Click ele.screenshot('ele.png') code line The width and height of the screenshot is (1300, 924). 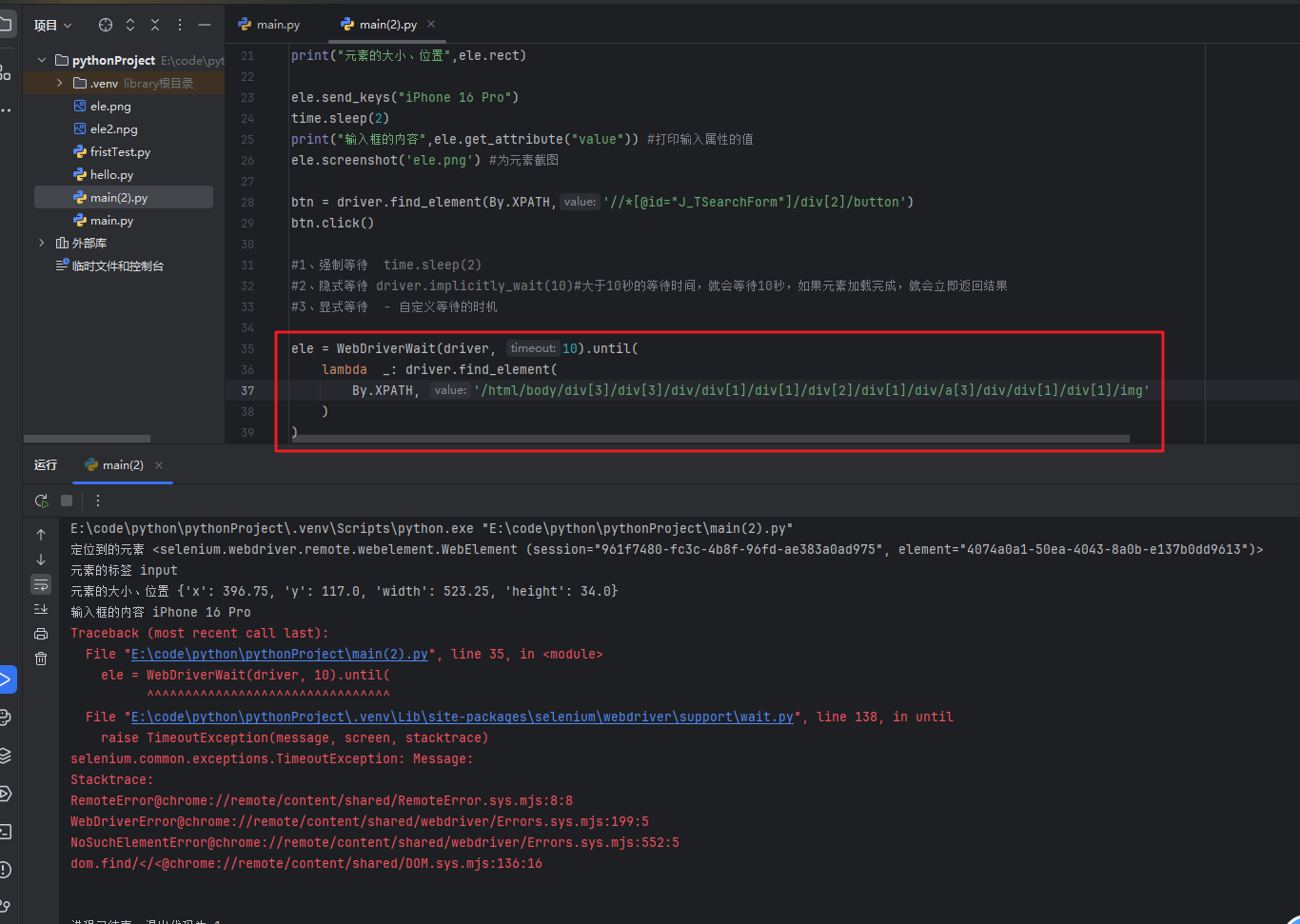click(386, 160)
